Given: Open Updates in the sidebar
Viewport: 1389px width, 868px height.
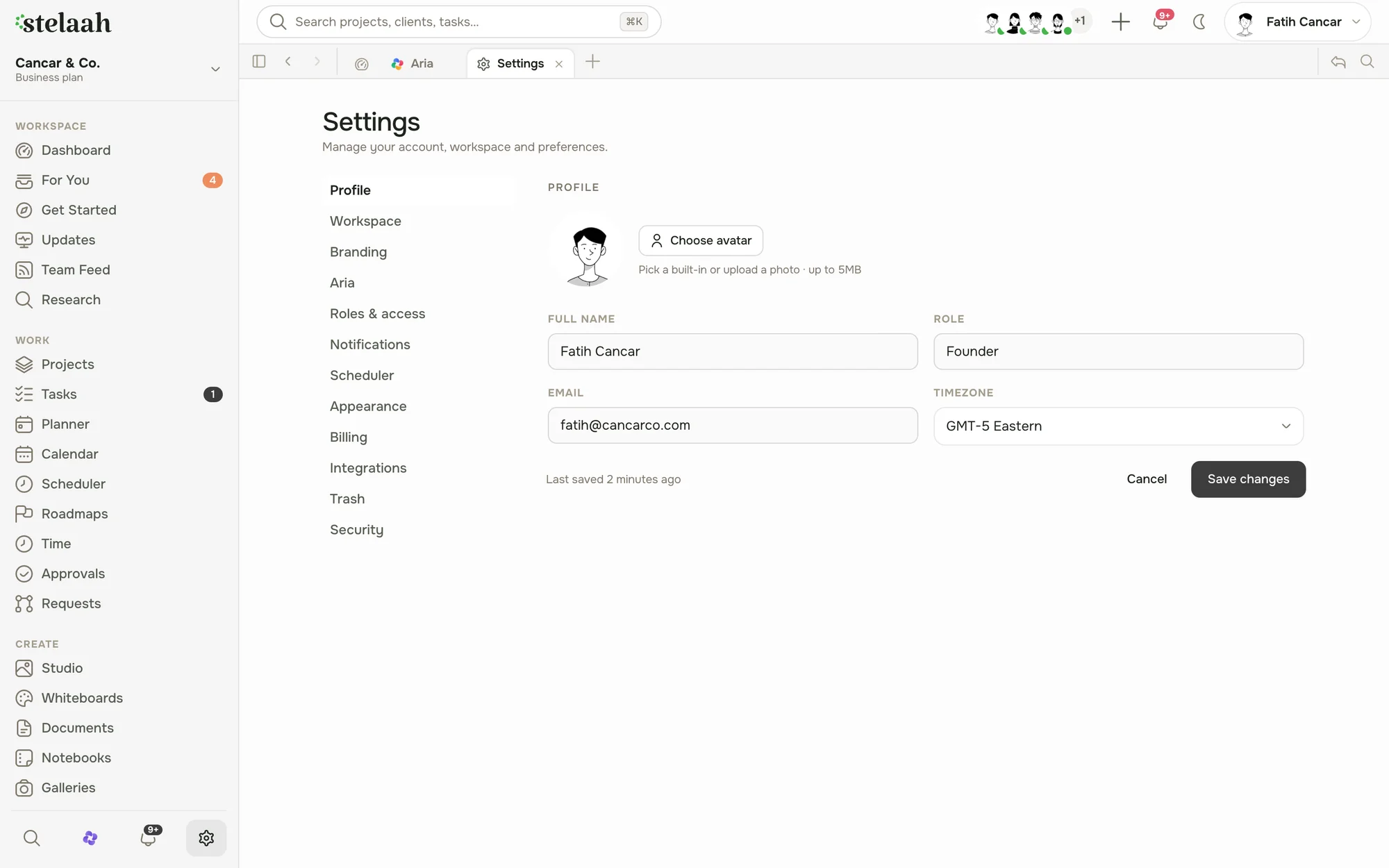Looking at the screenshot, I should (118, 240).
